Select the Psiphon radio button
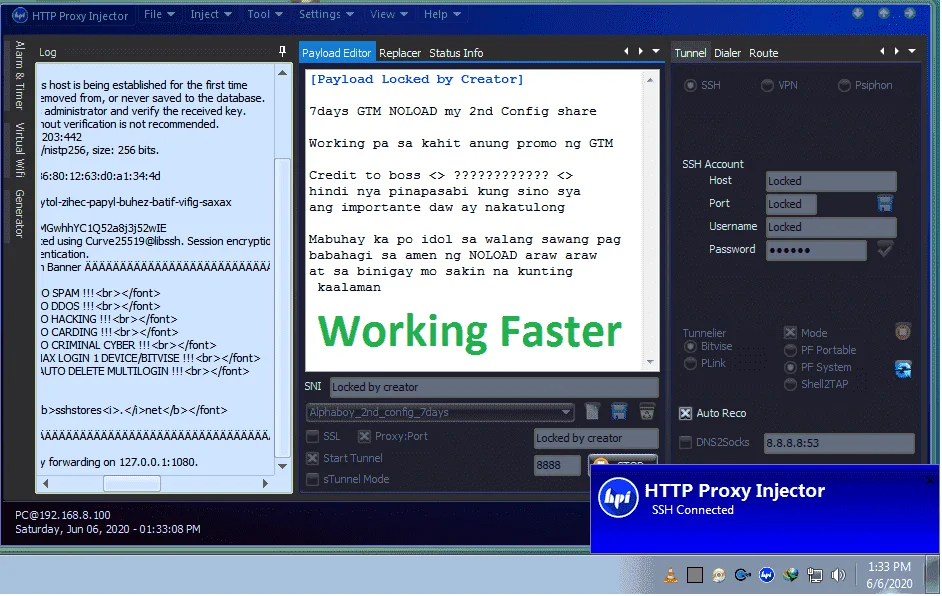Screen dimensions: 942x596 pos(844,85)
